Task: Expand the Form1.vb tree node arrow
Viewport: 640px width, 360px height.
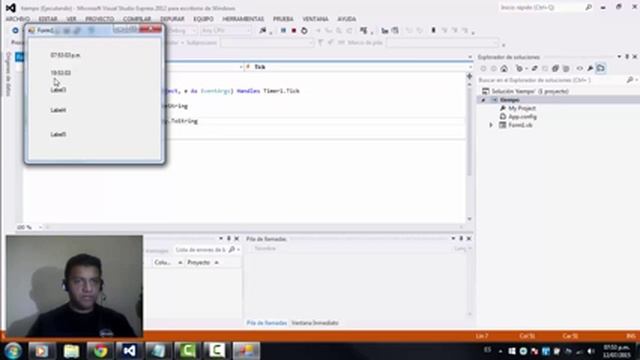Action: coord(491,125)
